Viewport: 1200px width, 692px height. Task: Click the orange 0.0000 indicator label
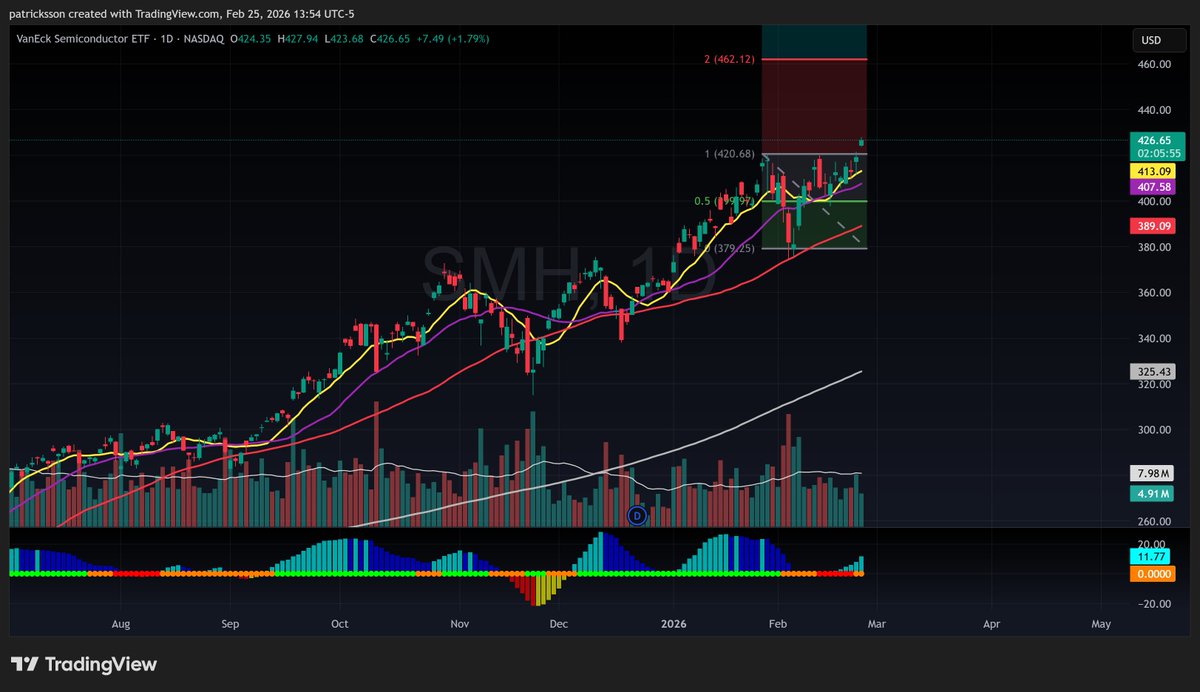tap(1151, 574)
